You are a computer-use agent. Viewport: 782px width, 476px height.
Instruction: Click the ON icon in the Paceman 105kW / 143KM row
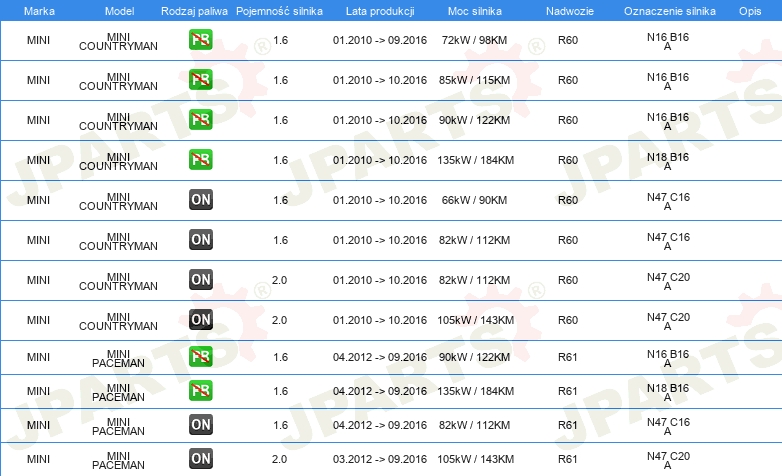click(200, 459)
